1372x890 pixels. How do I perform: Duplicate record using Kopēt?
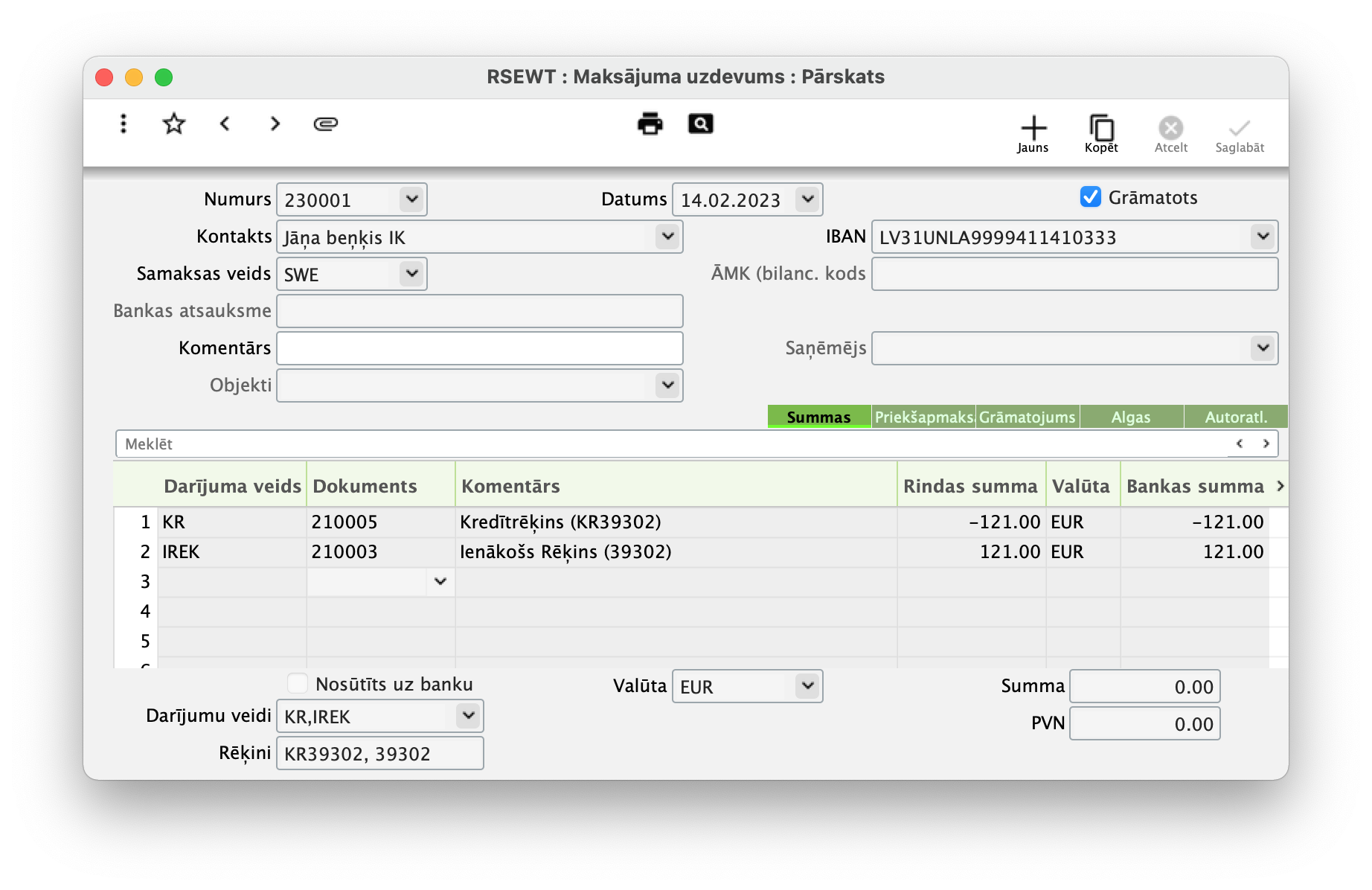coord(1101,134)
